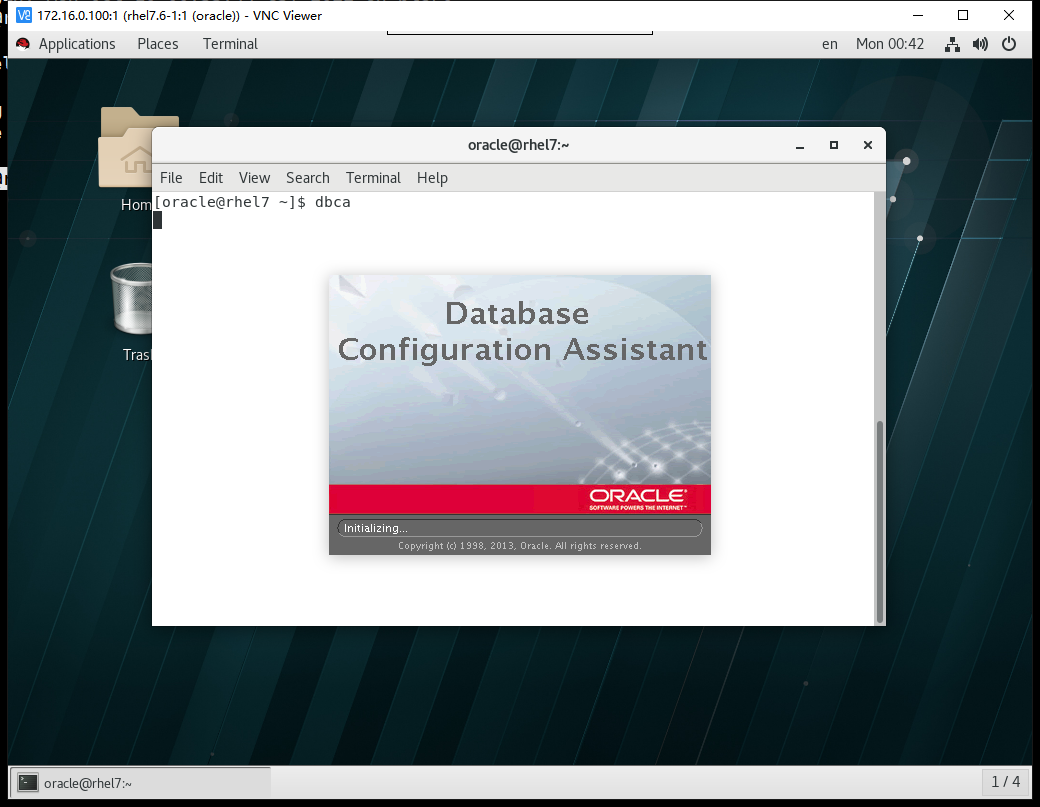Click the Red Hat logo icon

tap(23, 44)
